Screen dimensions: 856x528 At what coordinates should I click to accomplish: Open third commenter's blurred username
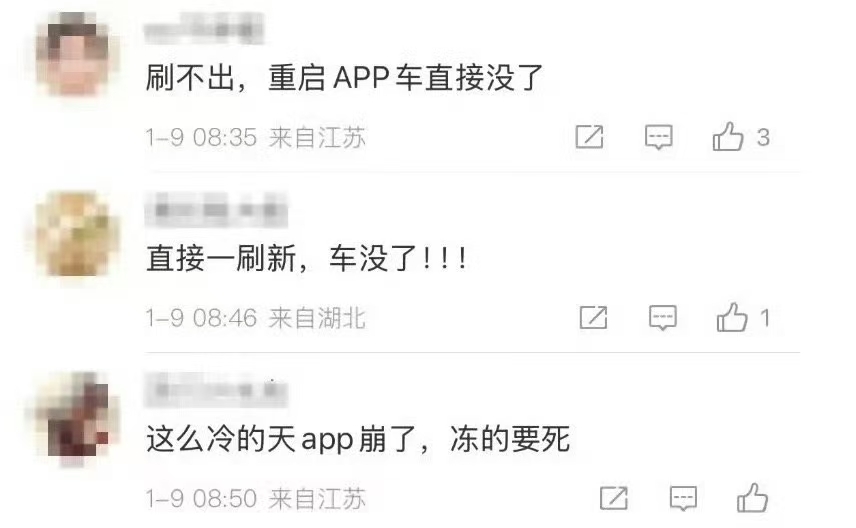tap(216, 391)
